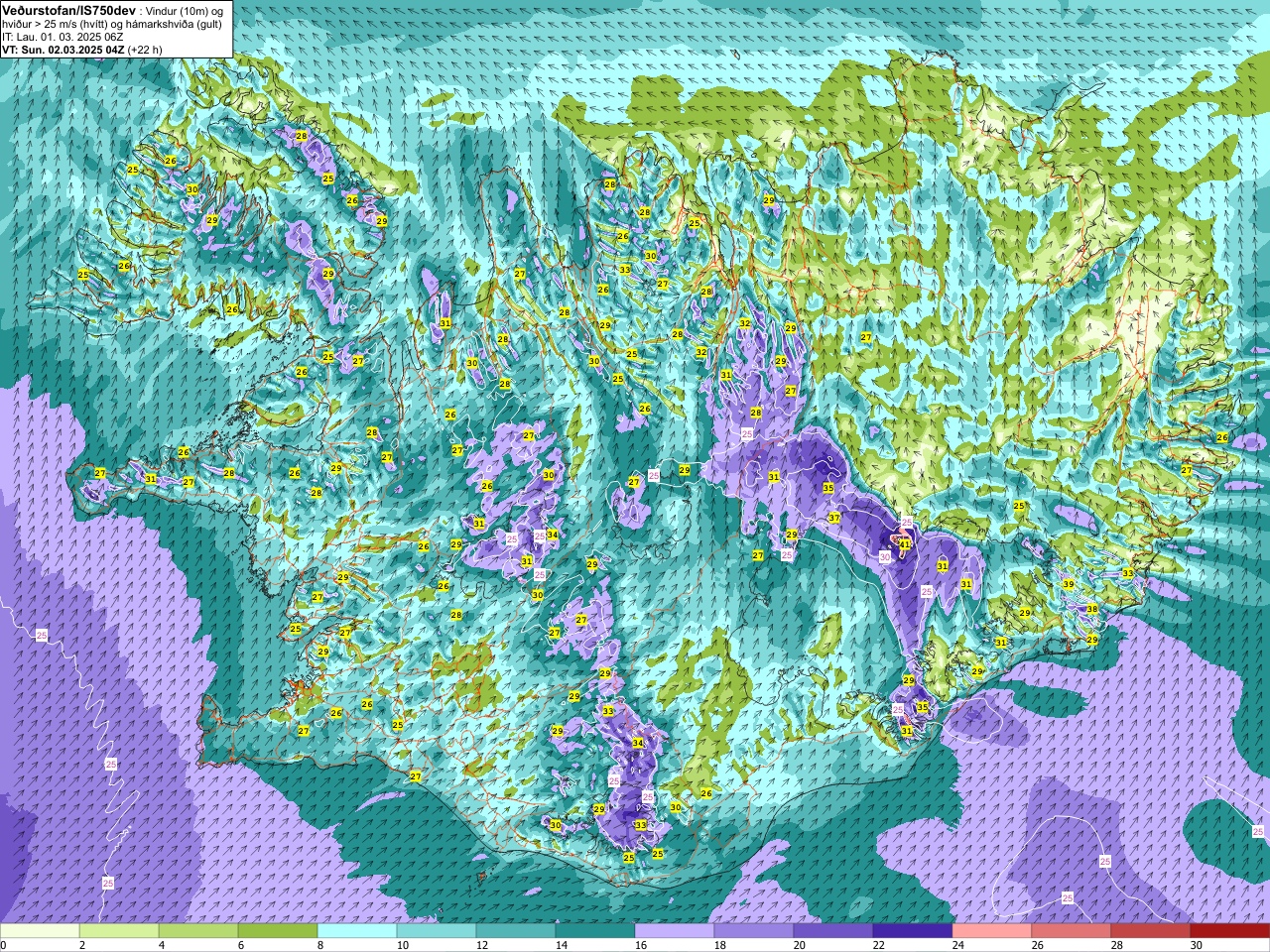
Task: Click the legend color between 6 and 8
Action: click(278, 931)
